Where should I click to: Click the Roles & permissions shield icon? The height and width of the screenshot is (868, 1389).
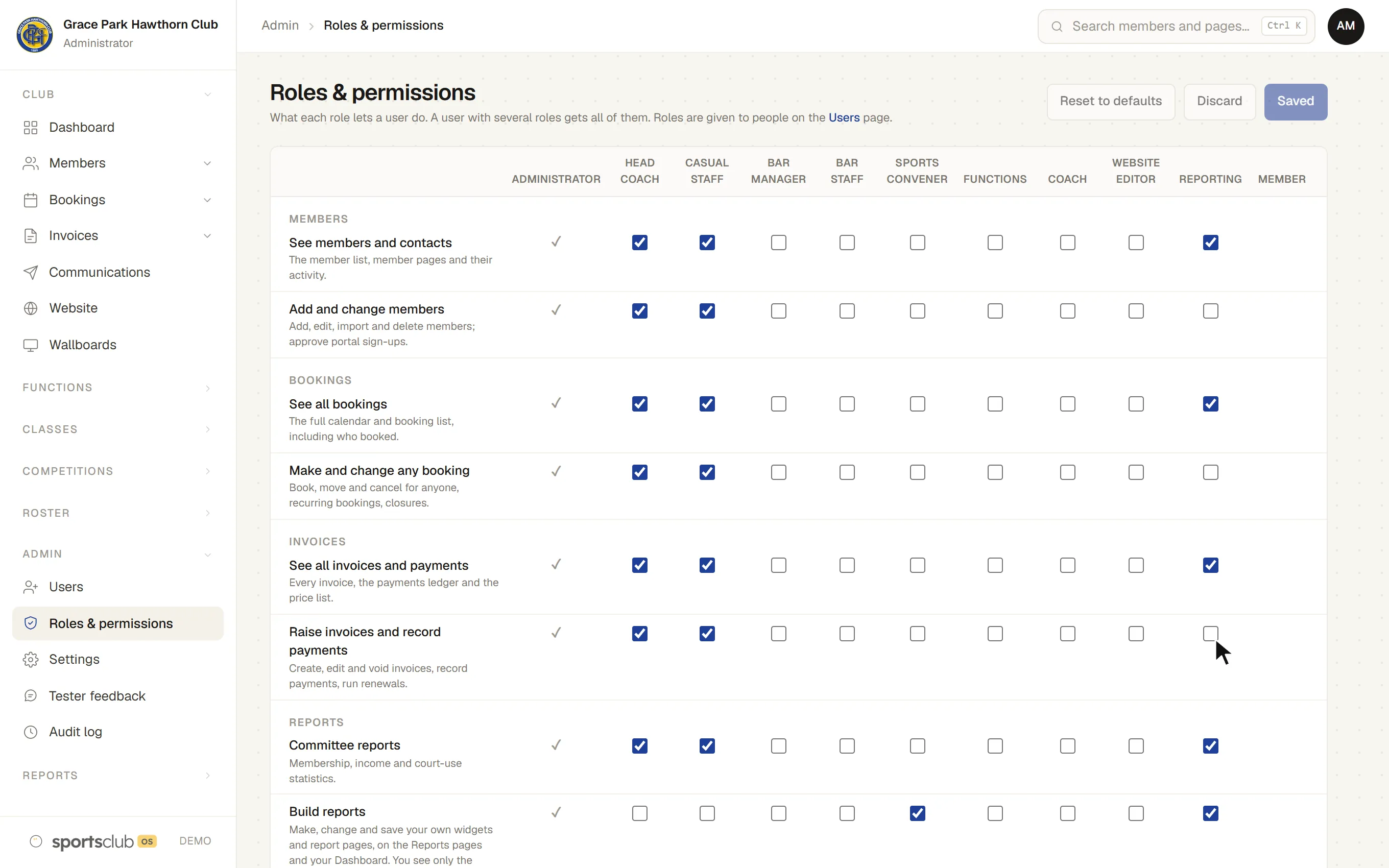click(31, 623)
